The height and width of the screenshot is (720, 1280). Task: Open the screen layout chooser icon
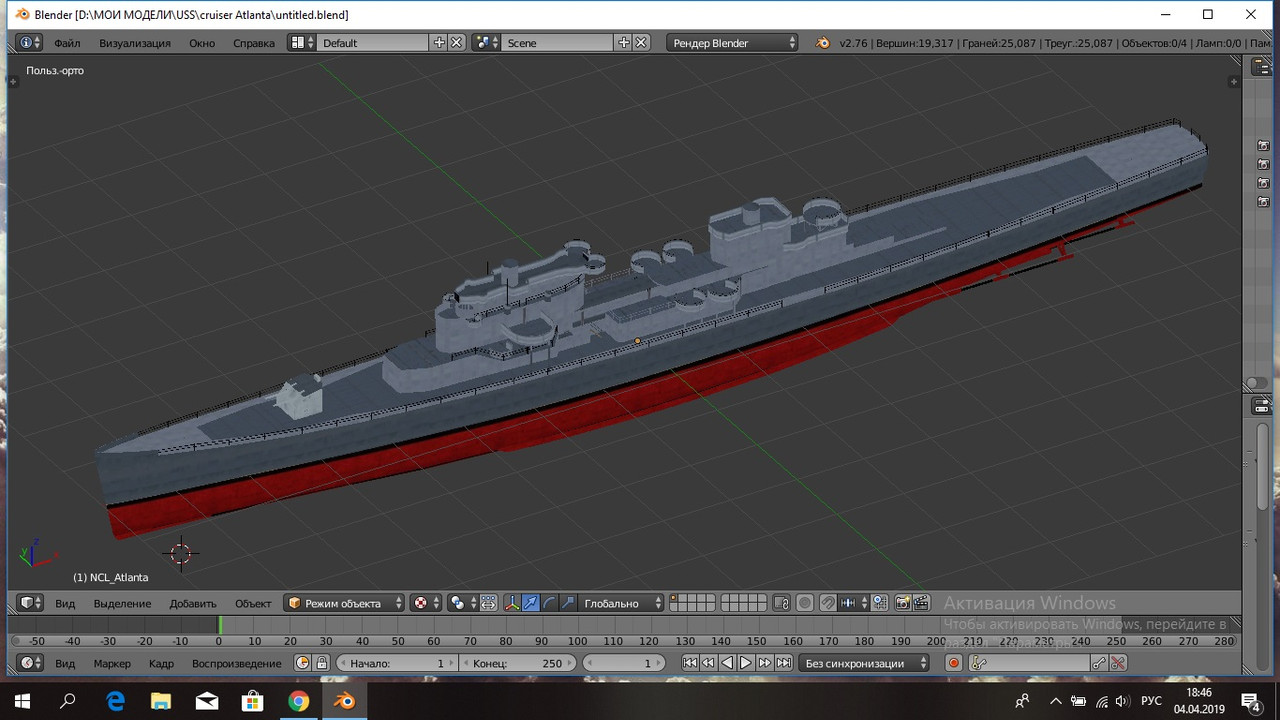(x=301, y=43)
